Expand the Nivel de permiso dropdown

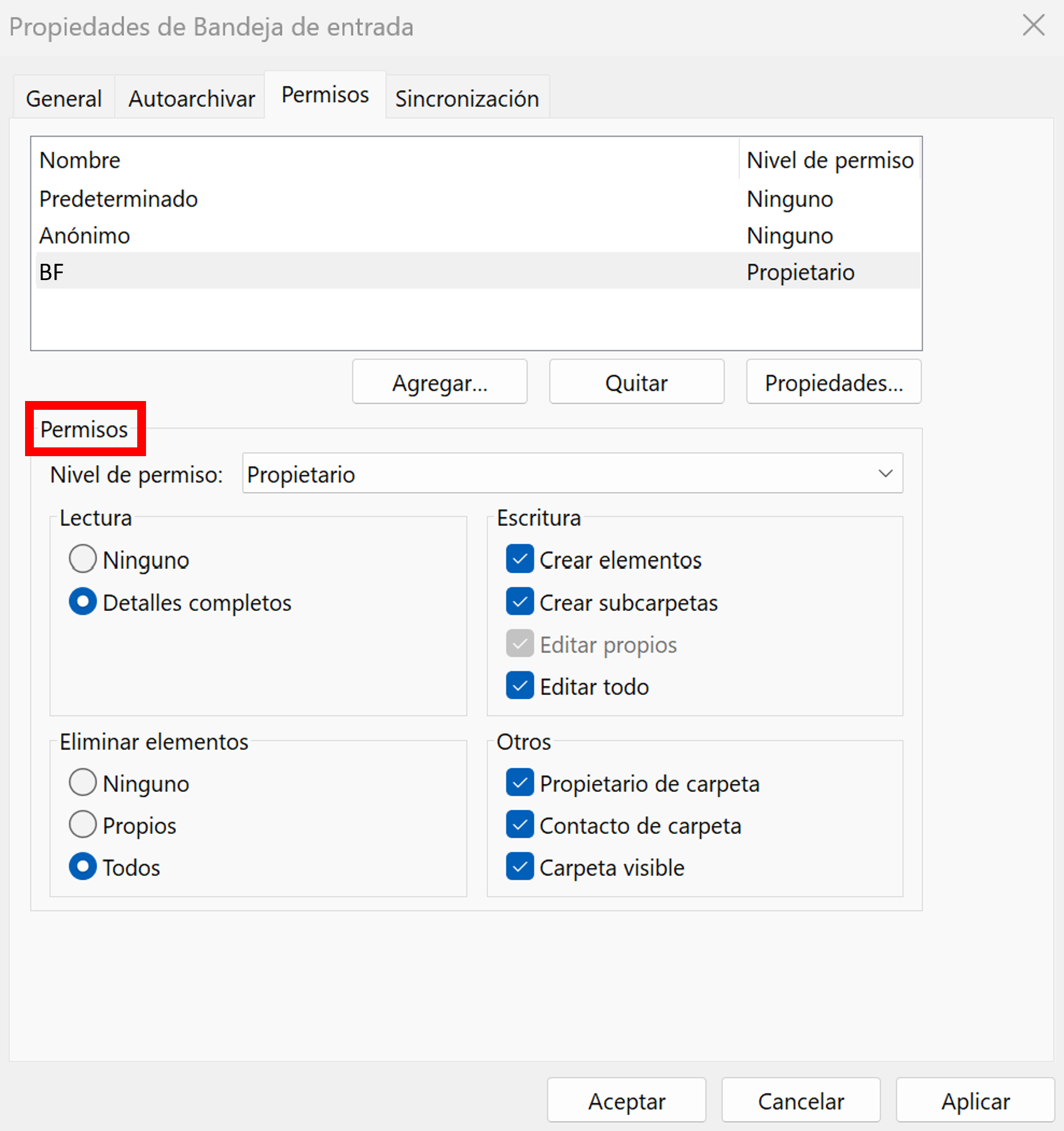(572, 474)
